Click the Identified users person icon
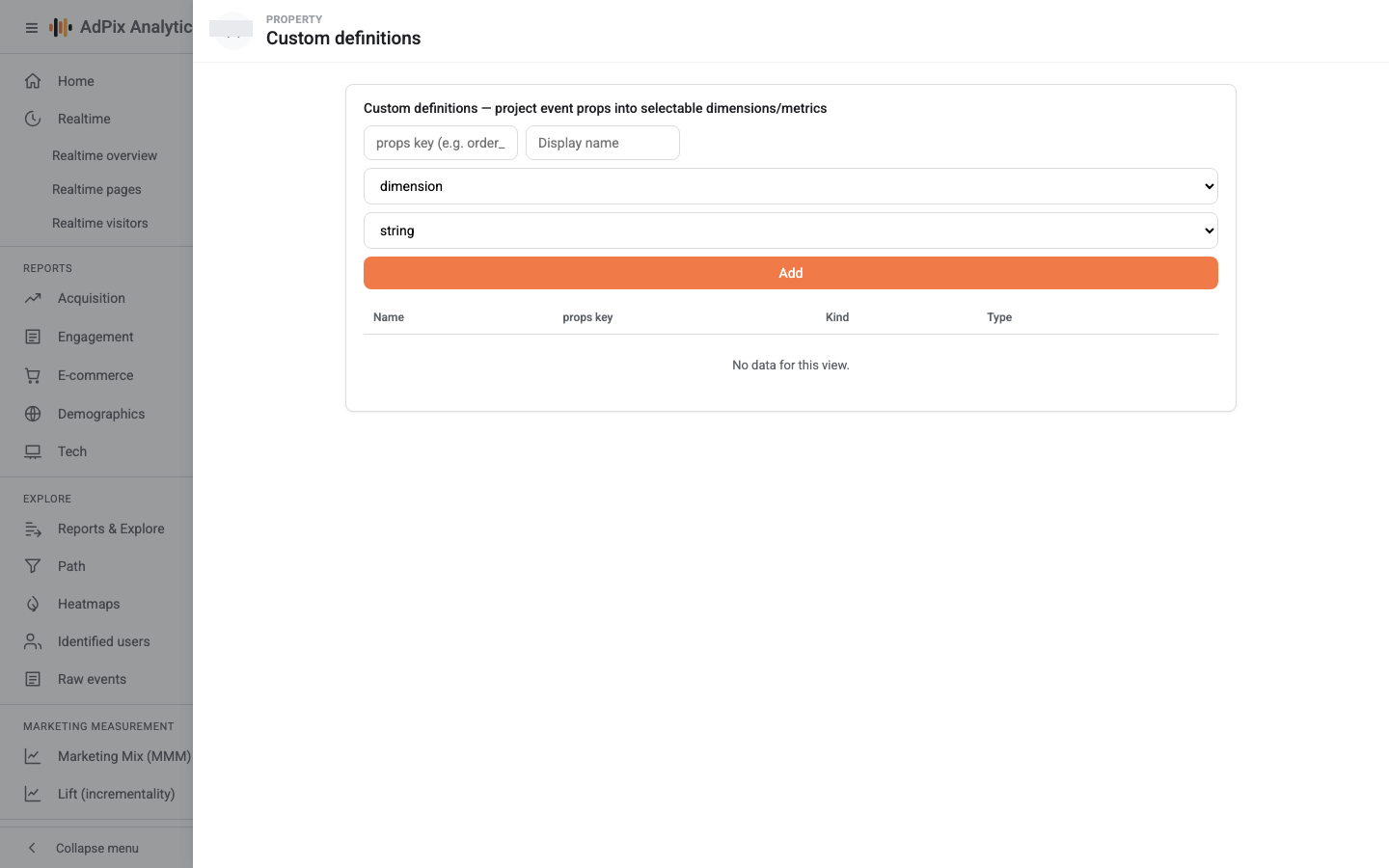The width and height of the screenshot is (1389, 868). pyautogui.click(x=33, y=641)
